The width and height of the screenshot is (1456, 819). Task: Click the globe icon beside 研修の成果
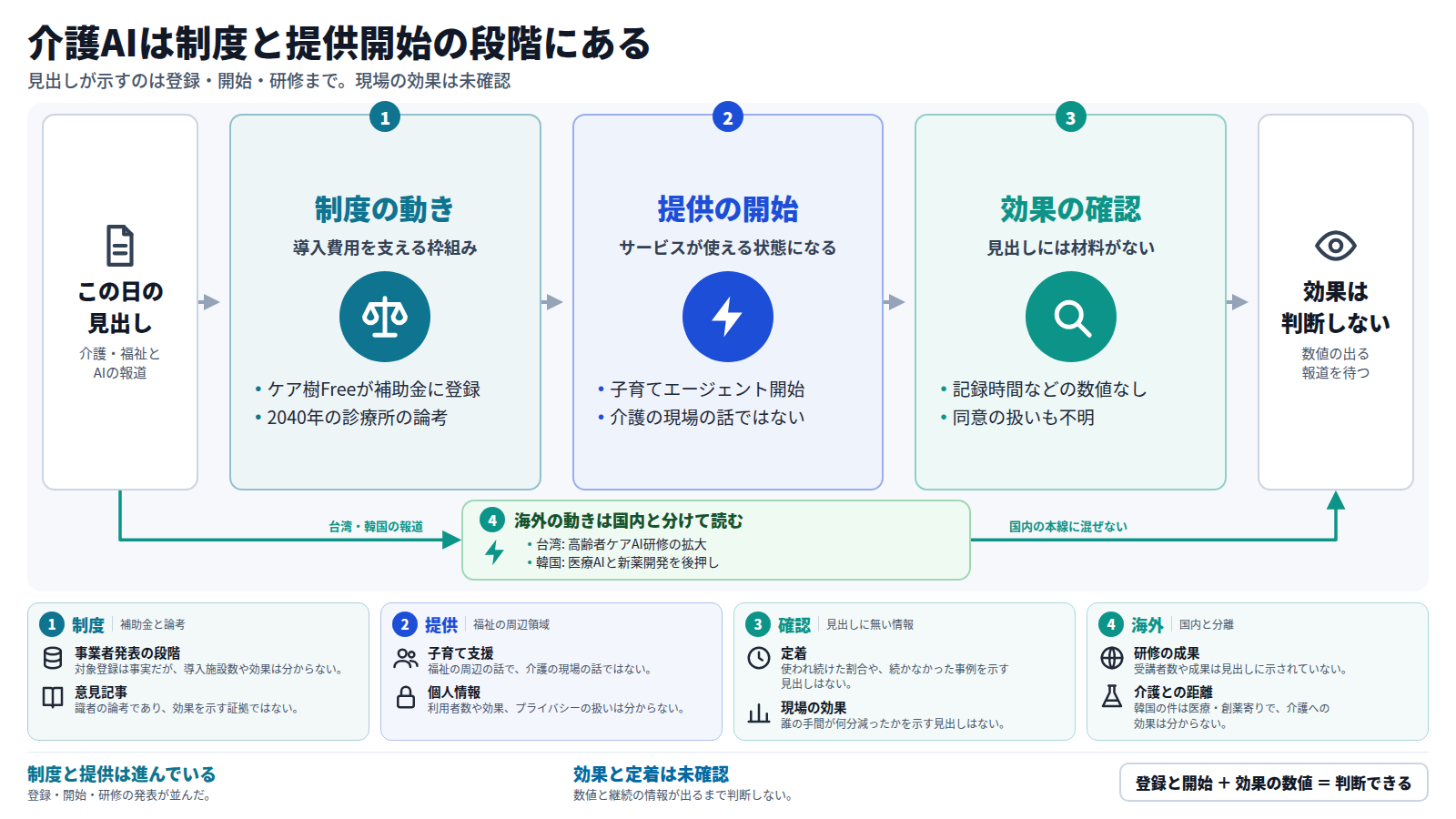pos(1112,658)
